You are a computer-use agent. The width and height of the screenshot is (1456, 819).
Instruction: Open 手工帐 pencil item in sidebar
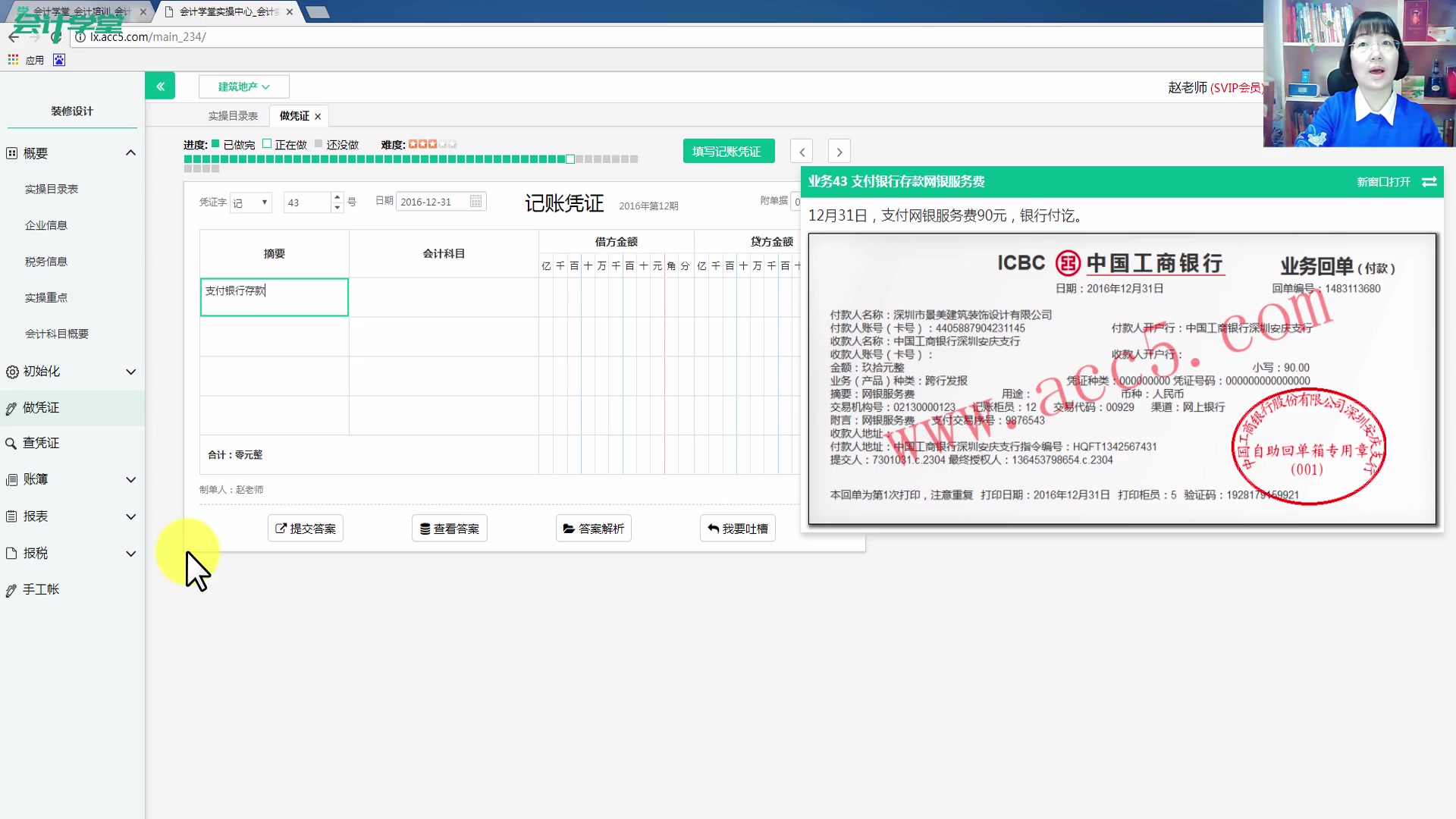pyautogui.click(x=40, y=589)
